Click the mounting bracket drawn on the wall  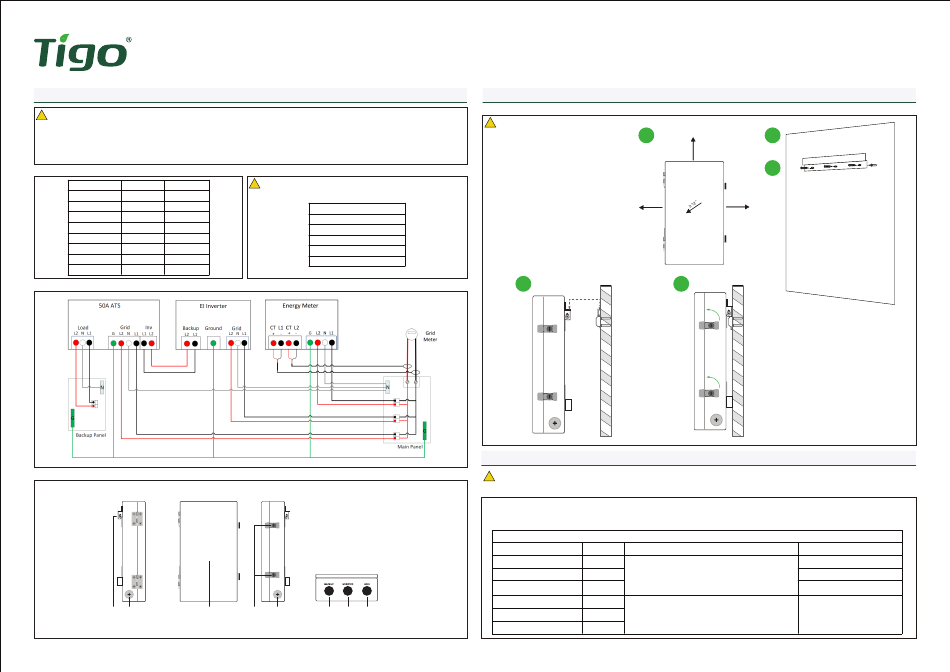click(839, 162)
